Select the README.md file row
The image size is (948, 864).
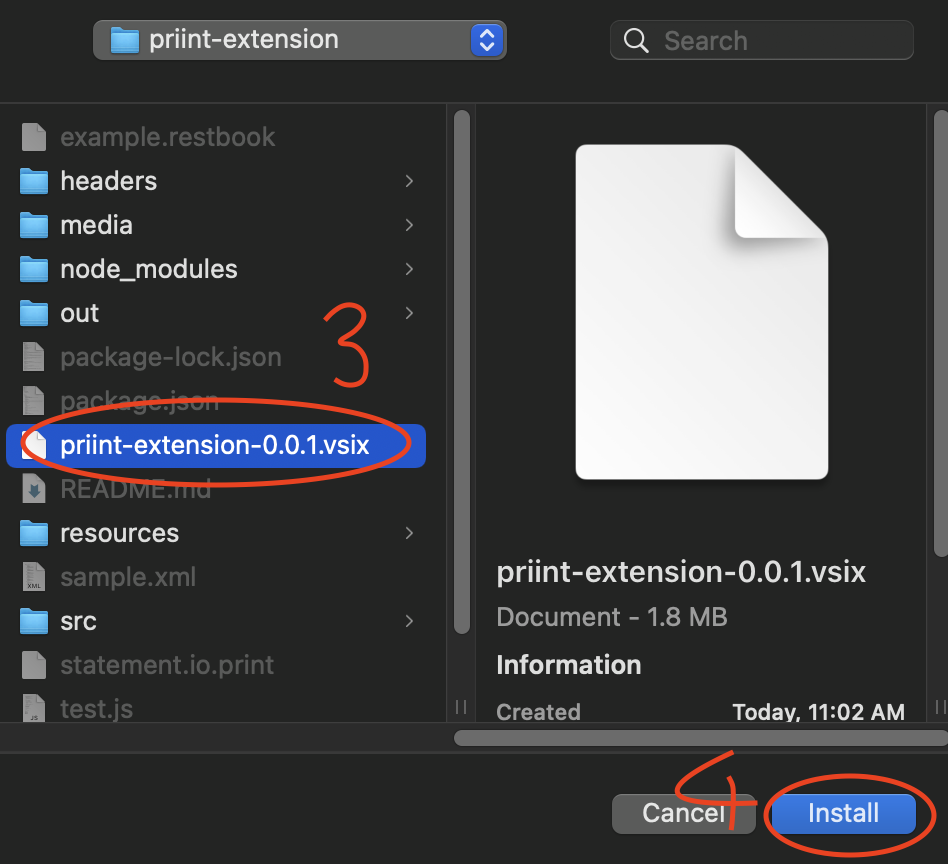pyautogui.click(x=216, y=489)
